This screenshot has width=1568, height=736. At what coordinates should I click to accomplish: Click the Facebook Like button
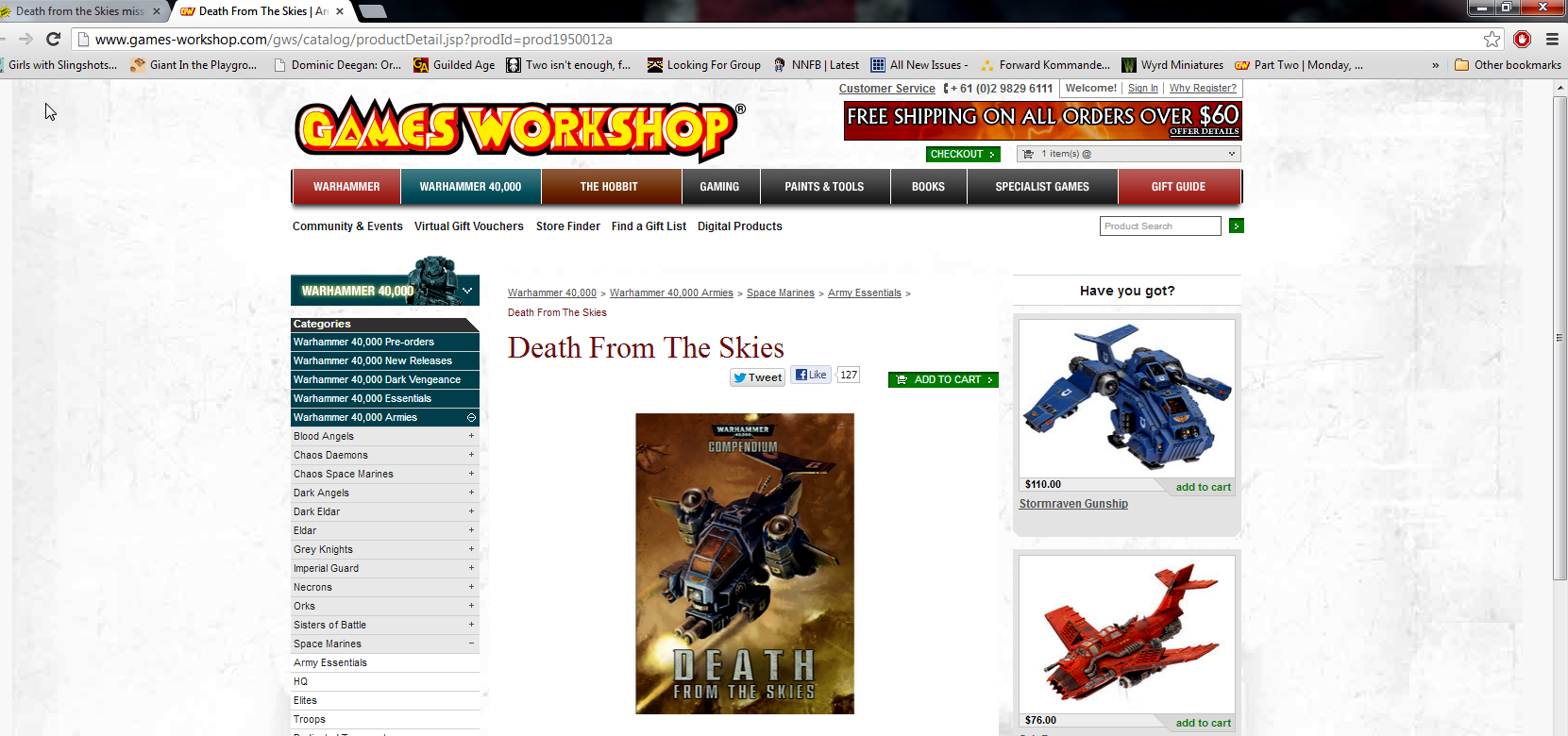(810, 375)
